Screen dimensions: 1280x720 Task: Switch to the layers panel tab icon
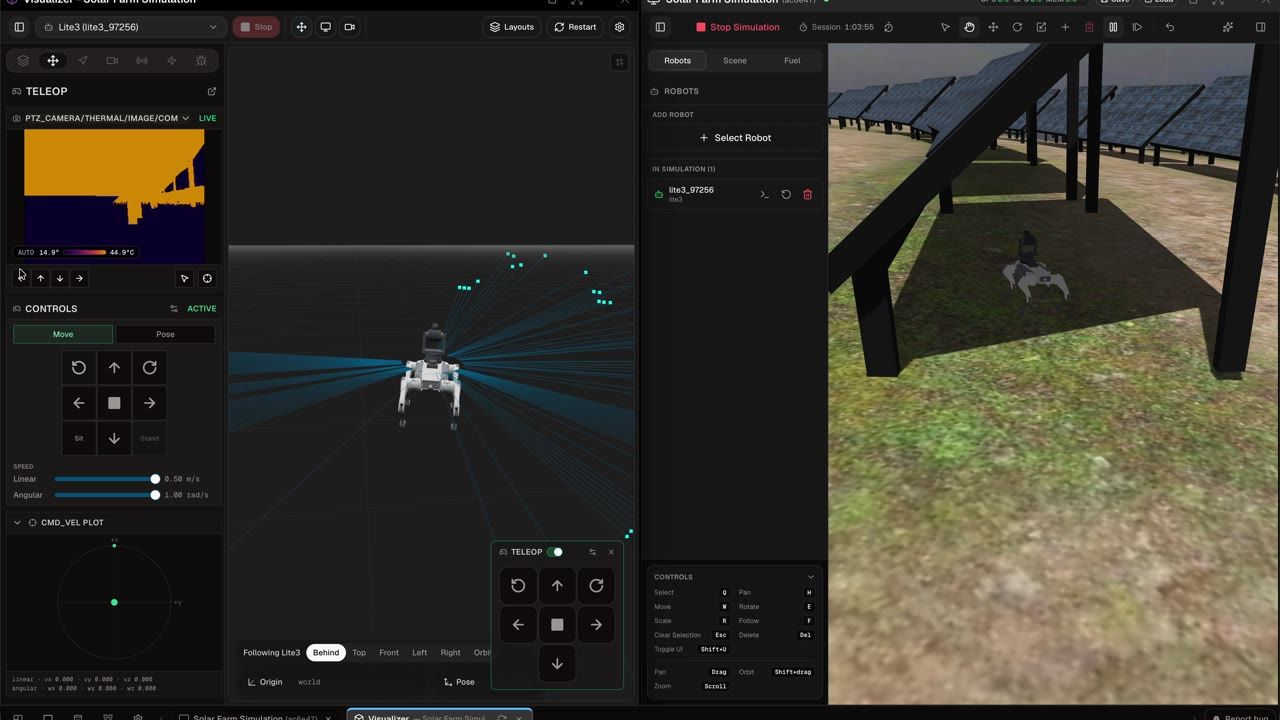[23, 61]
